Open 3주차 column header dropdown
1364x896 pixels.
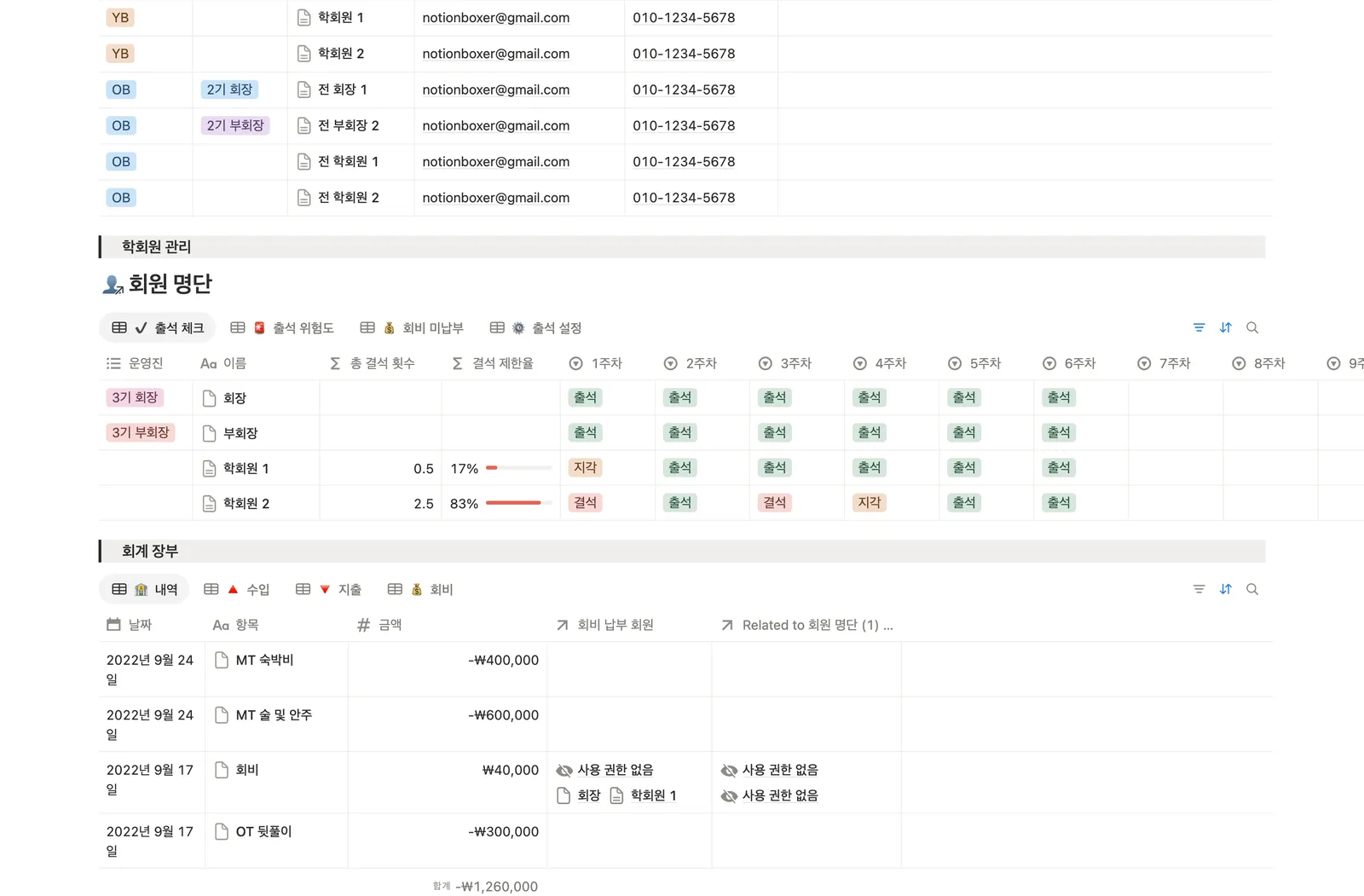click(x=796, y=363)
